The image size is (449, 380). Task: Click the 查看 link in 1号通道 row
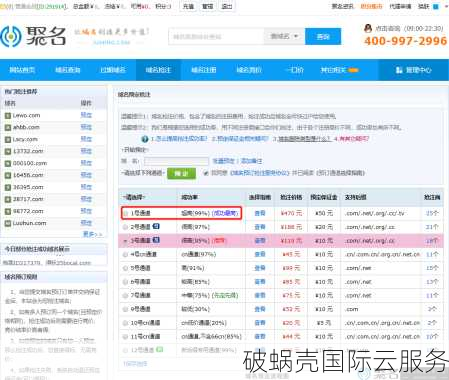point(260,213)
